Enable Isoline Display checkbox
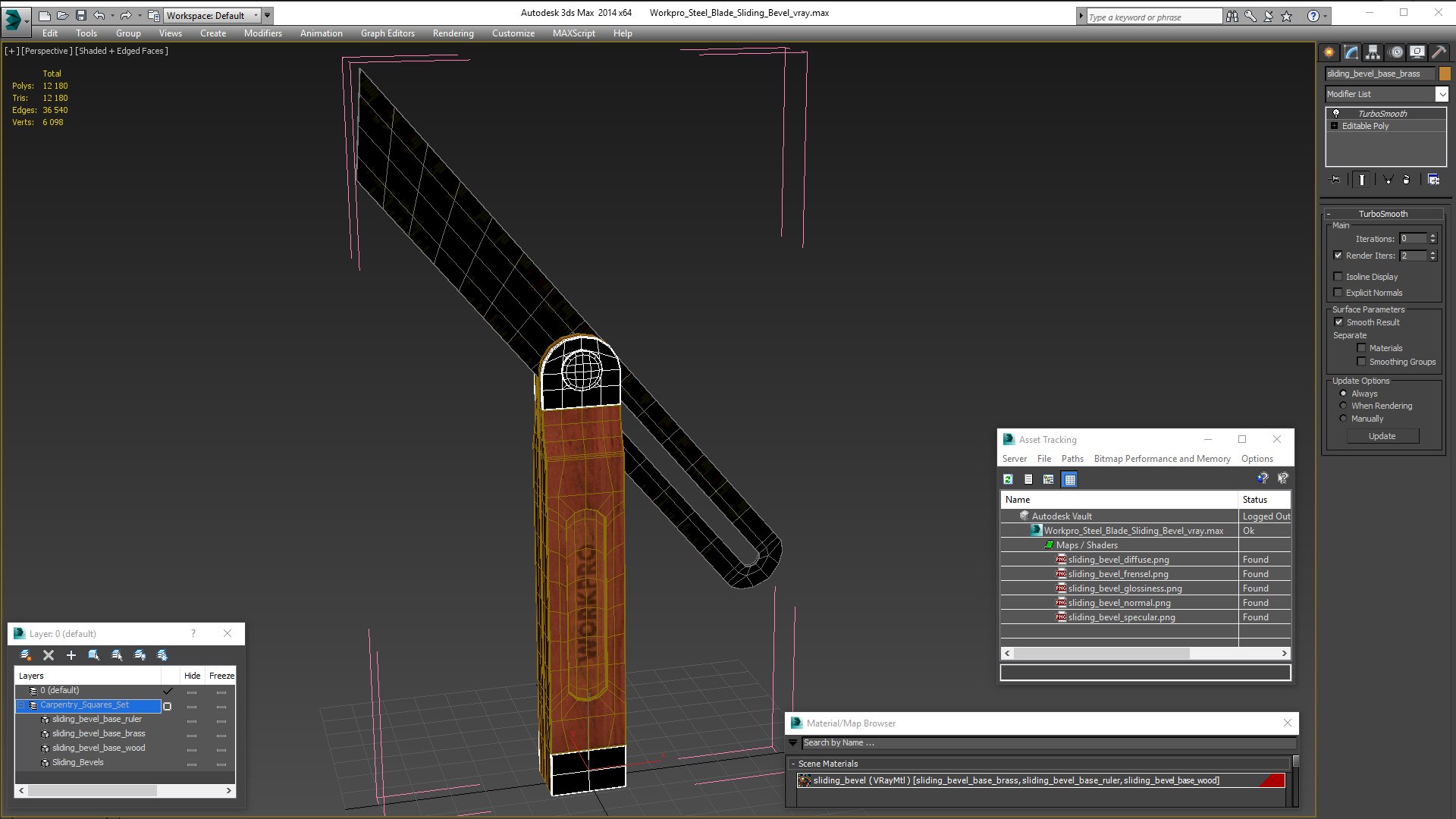The image size is (1456, 819). (x=1338, y=277)
